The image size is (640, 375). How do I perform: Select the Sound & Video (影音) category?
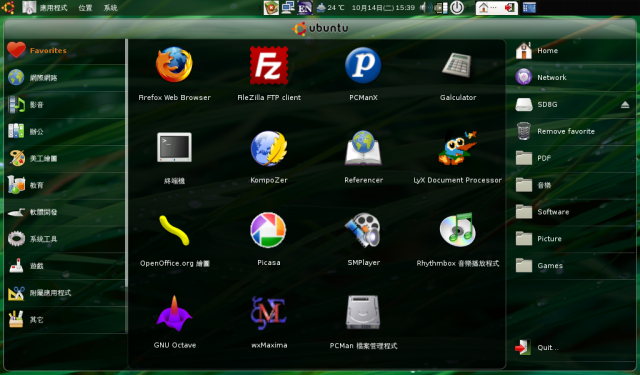point(65,104)
